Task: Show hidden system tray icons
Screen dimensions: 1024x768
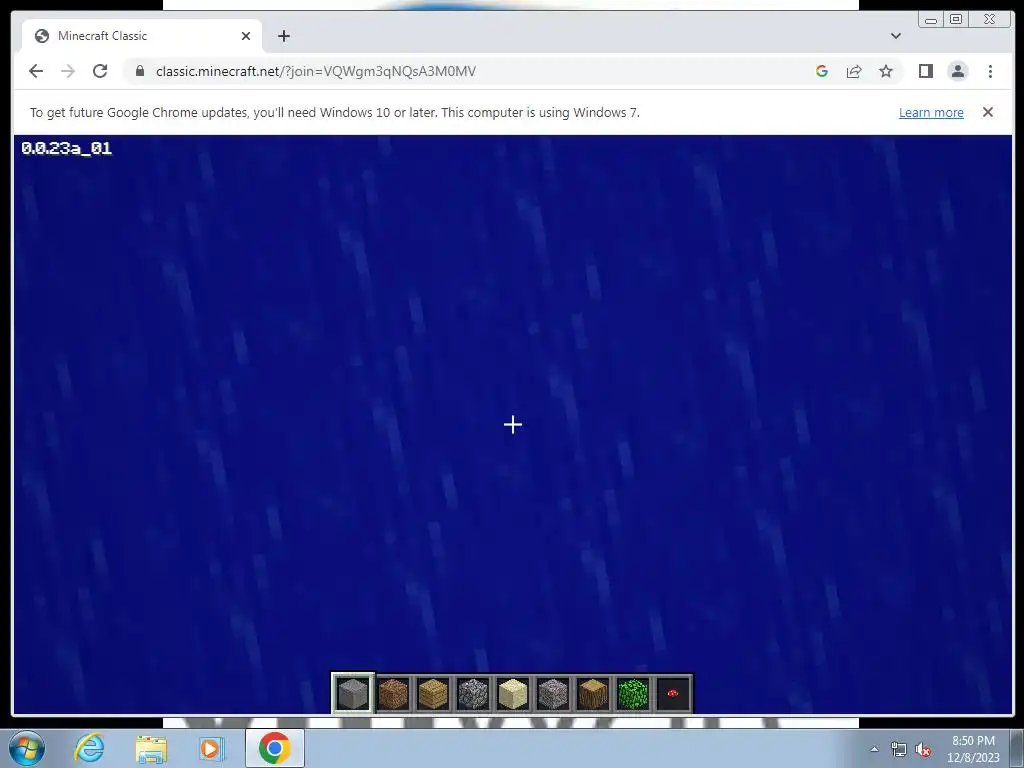Action: pyautogui.click(x=874, y=749)
